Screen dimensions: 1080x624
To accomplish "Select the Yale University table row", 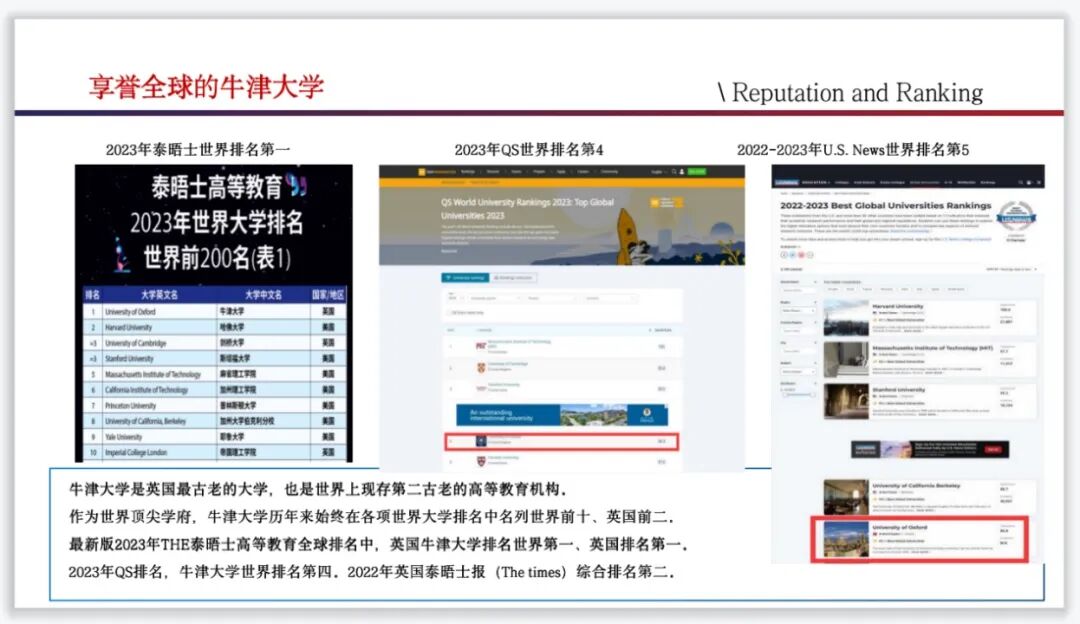I will (x=214, y=437).
